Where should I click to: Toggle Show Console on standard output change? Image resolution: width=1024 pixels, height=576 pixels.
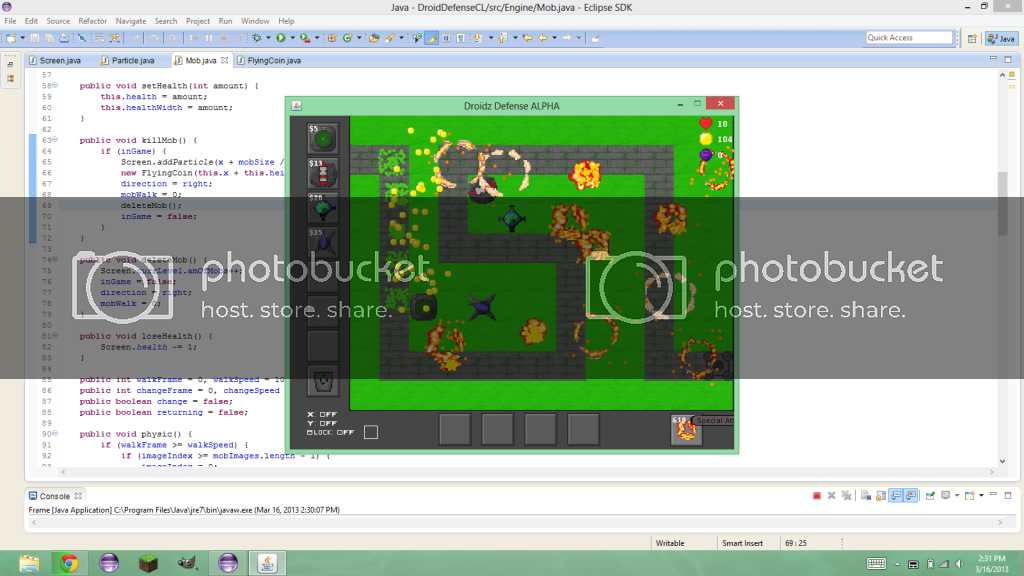[896, 496]
